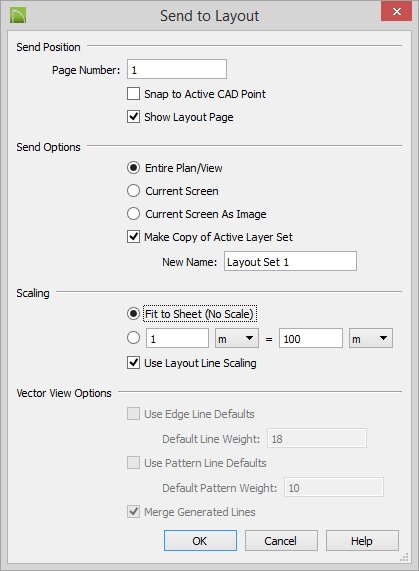
Task: Select Entire Plan/View option
Action: coord(133,168)
